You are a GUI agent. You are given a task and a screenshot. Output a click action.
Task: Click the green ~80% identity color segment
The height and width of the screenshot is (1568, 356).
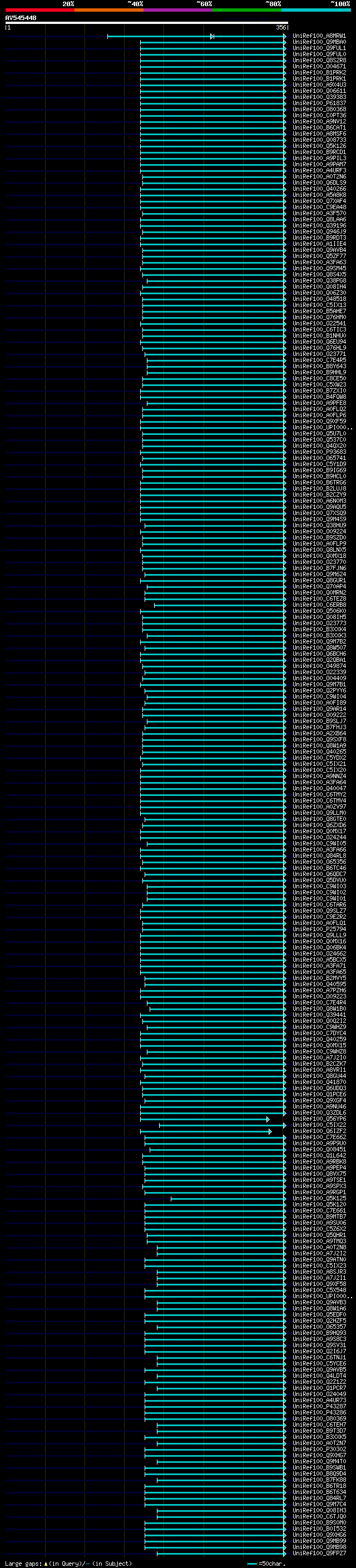[x=247, y=11]
